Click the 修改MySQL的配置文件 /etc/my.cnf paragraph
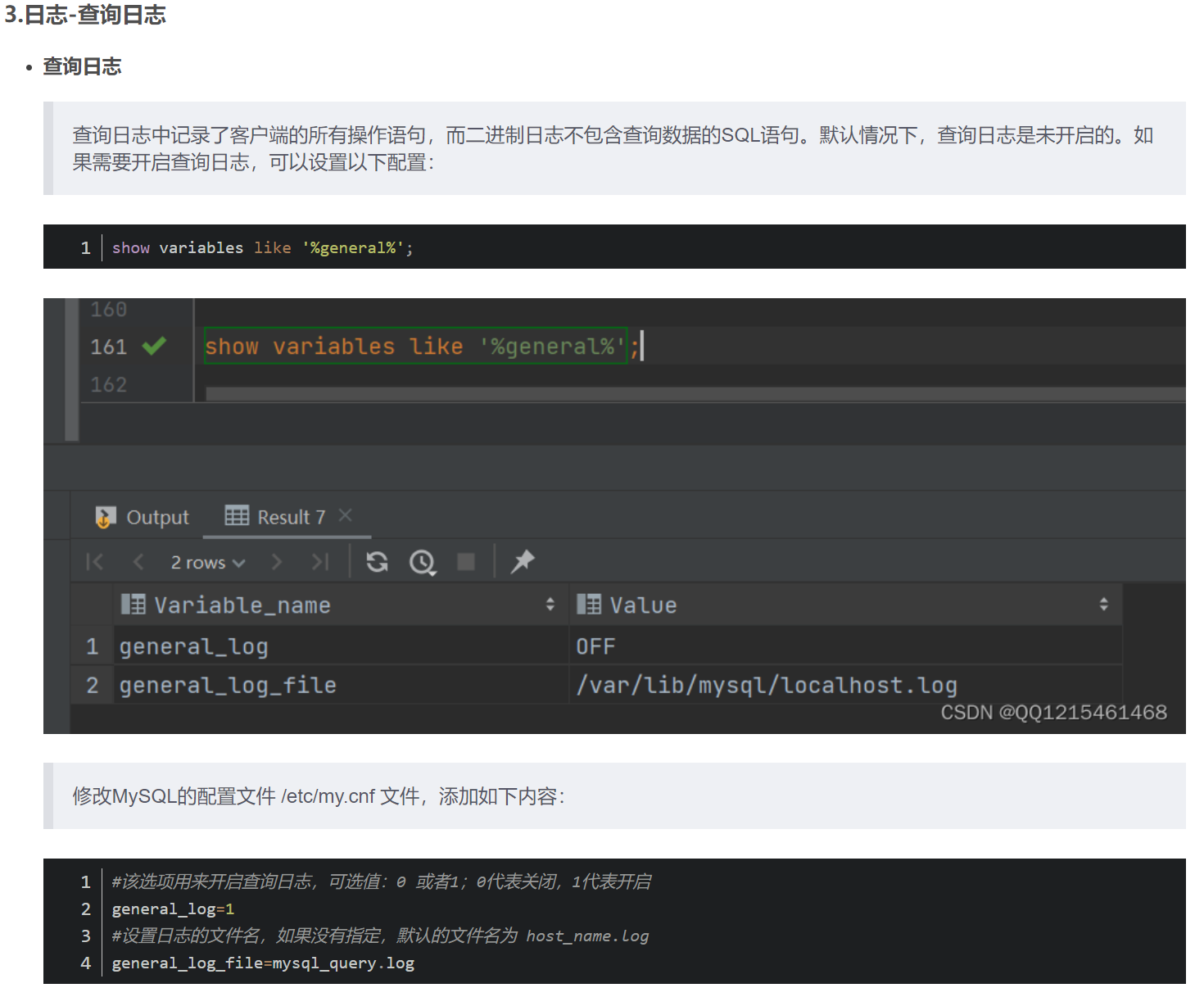This screenshot has width=1204, height=1006. pyautogui.click(x=319, y=796)
